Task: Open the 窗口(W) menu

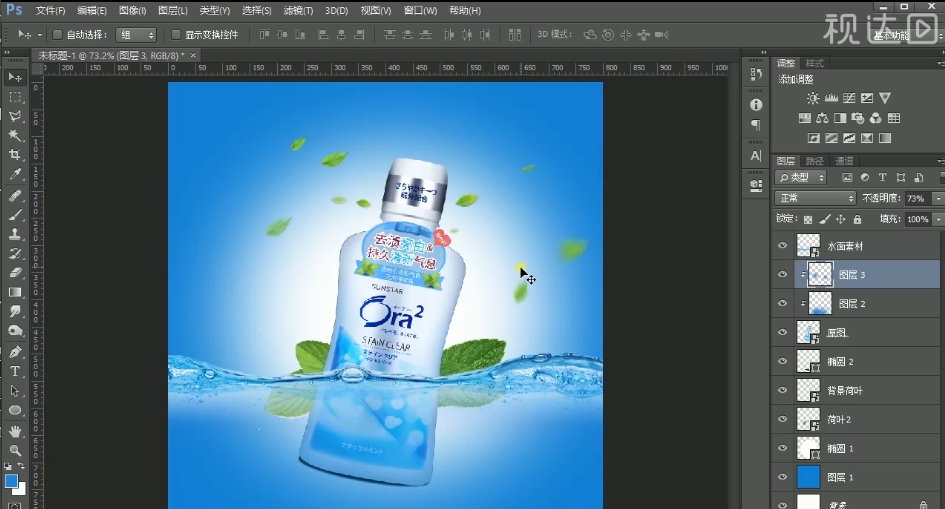Action: (420, 11)
